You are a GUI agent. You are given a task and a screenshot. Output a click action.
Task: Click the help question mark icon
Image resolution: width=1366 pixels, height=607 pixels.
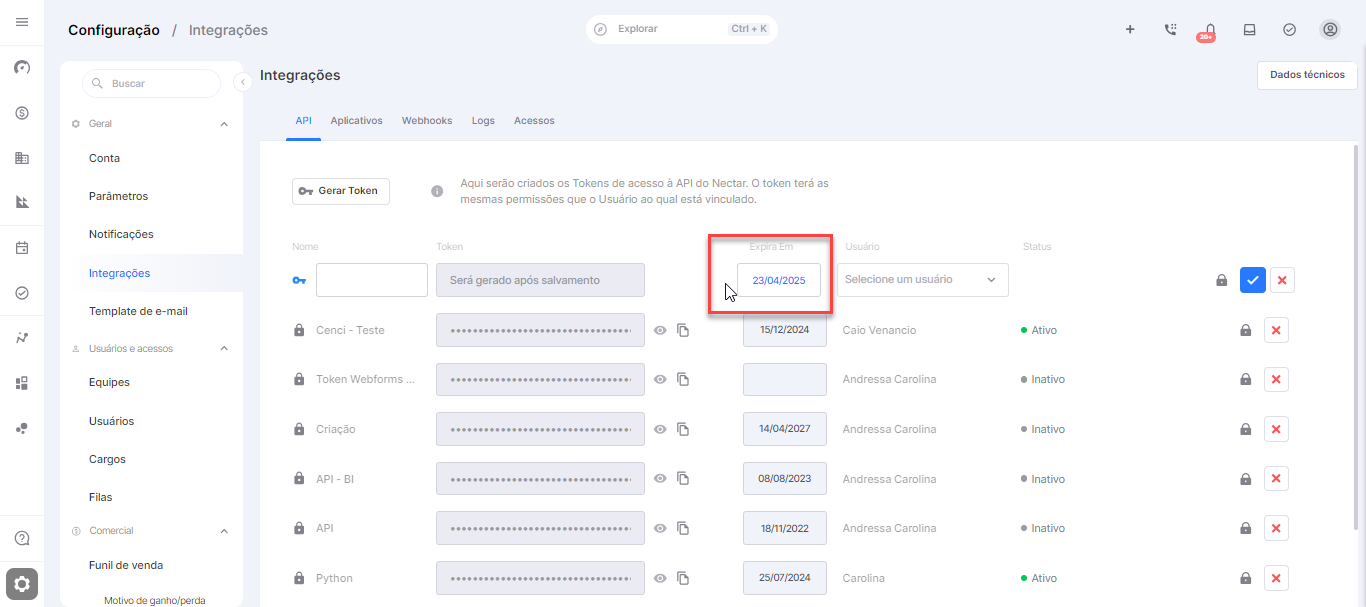(x=22, y=538)
